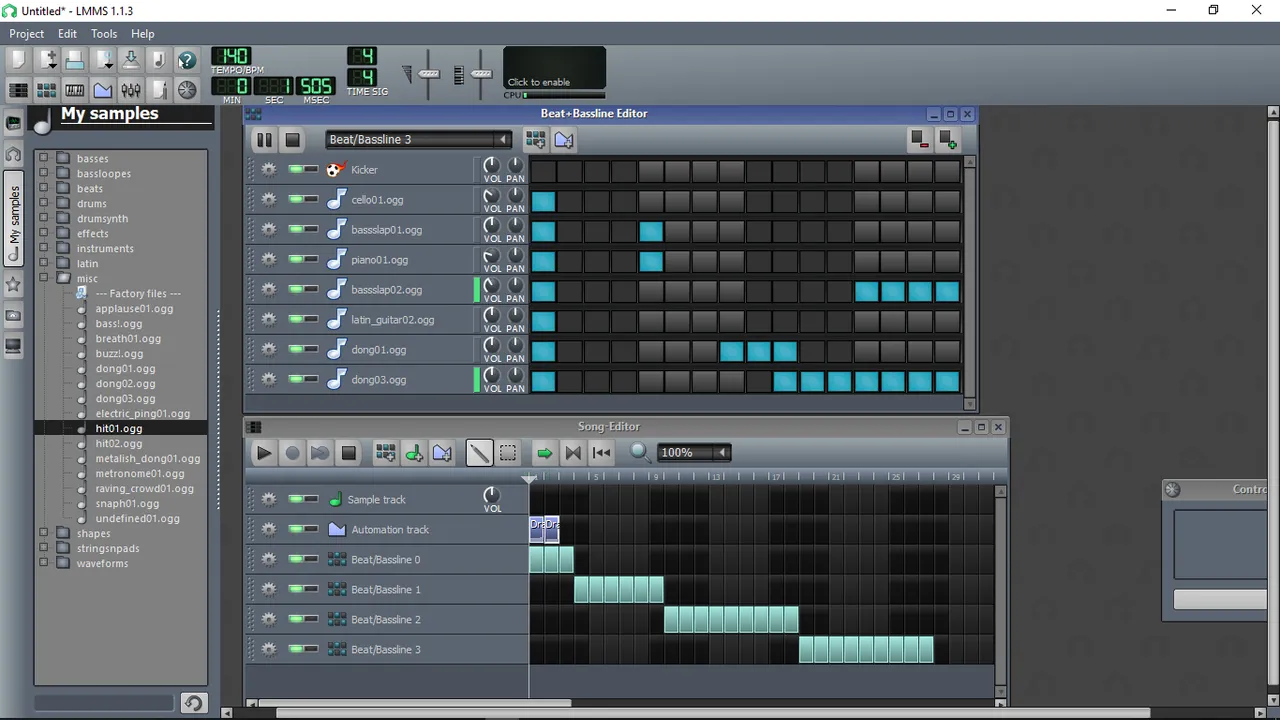Click the Sample track VOL knob
This screenshot has width=1280, height=720.
click(491, 495)
